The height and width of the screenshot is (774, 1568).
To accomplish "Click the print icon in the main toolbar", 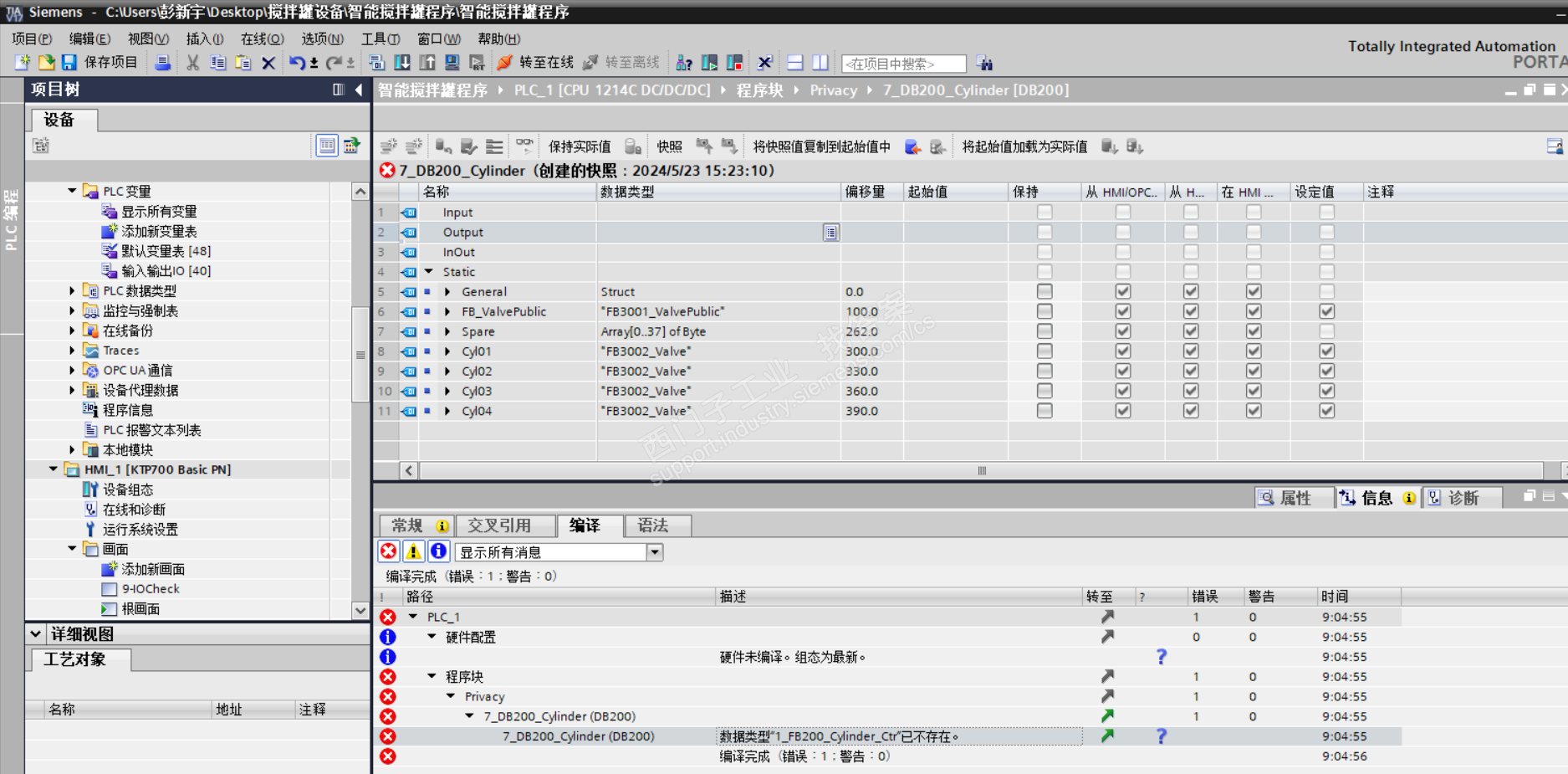I will click(163, 63).
